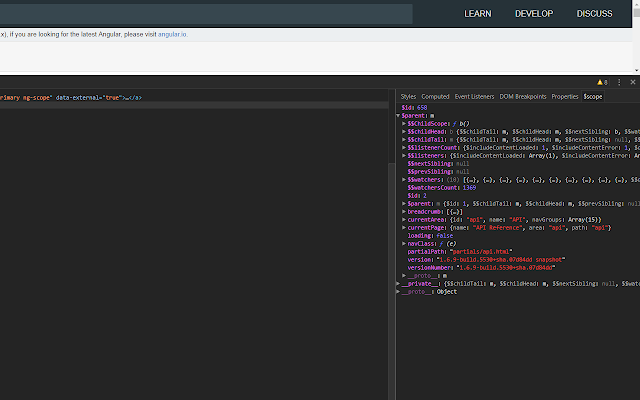
Task: Switch to the Styles tab
Action: pos(408,97)
